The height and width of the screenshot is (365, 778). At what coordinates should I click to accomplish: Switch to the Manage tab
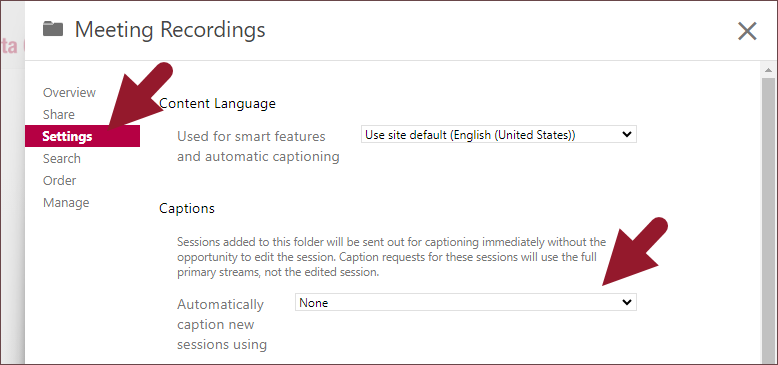tap(66, 202)
